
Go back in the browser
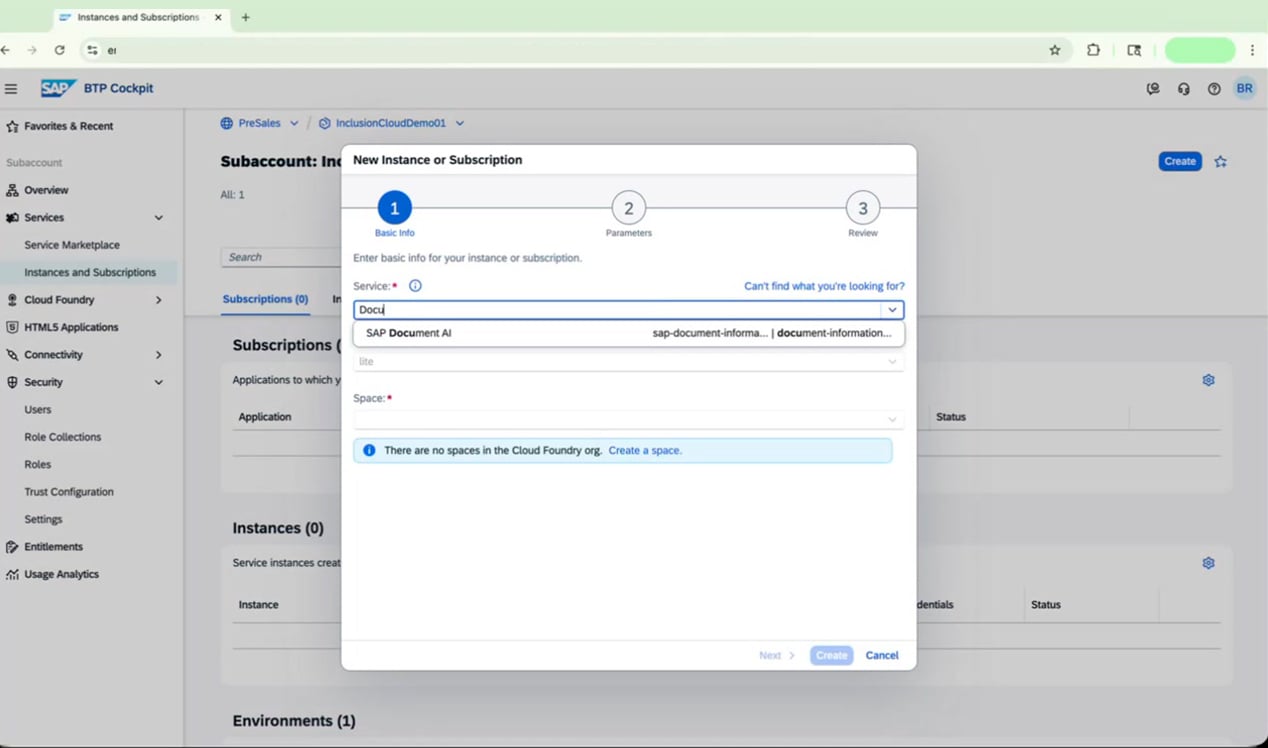(x=5, y=50)
